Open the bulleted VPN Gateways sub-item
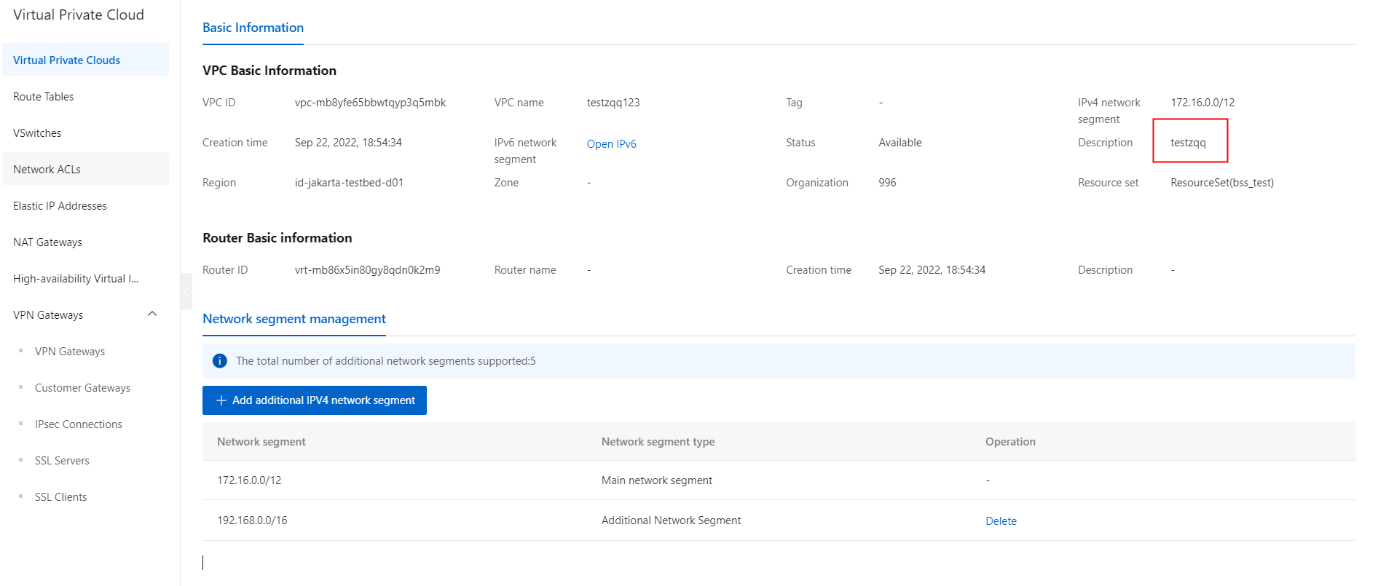The height and width of the screenshot is (586, 1378). (x=70, y=352)
